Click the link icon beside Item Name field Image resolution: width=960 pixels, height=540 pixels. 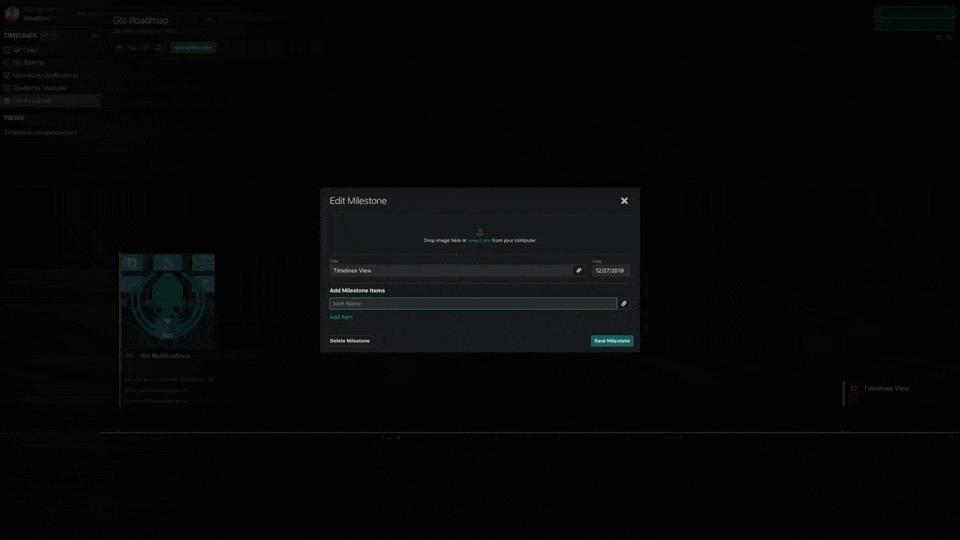click(624, 304)
